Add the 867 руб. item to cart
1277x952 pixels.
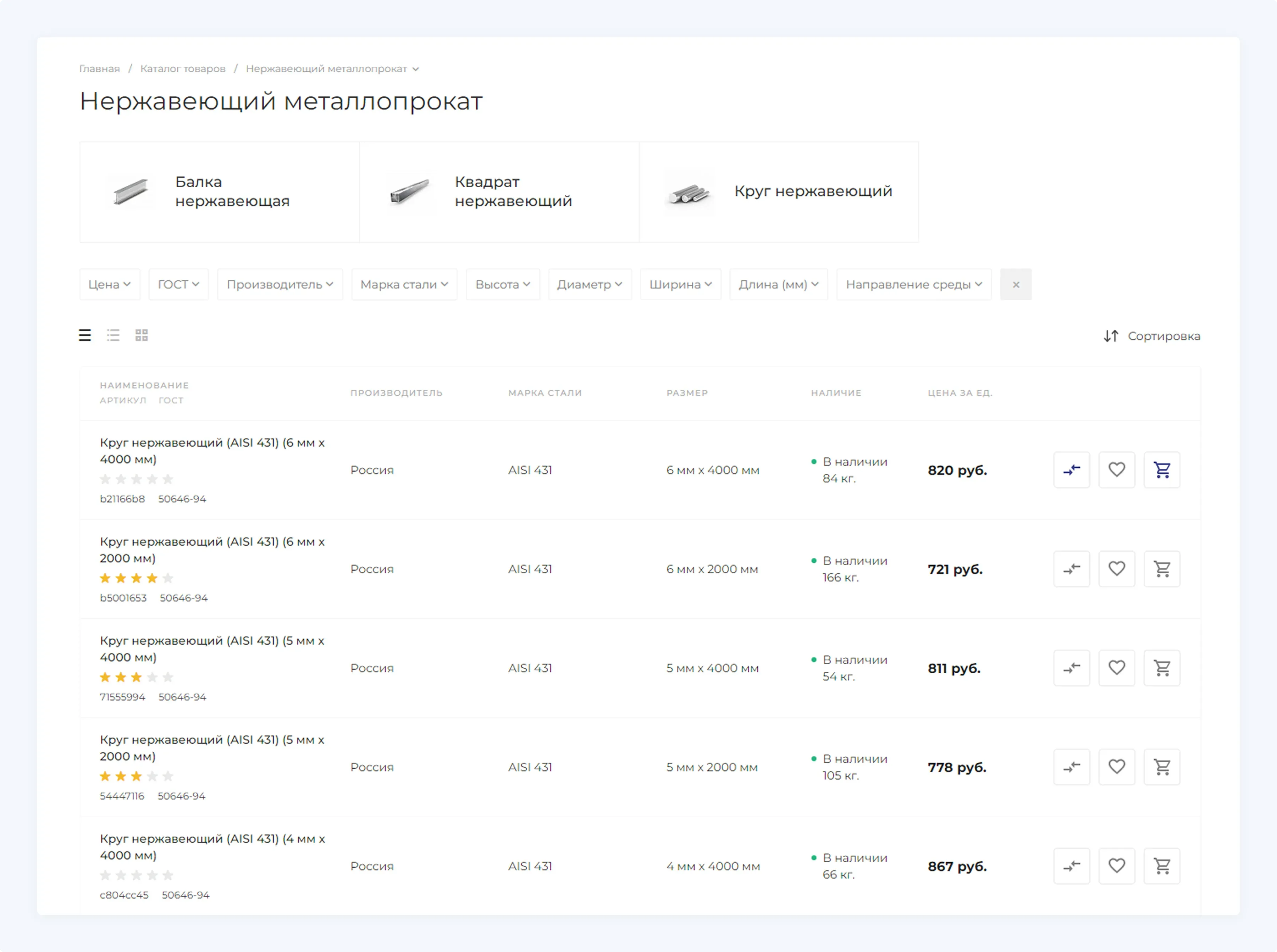click(x=1161, y=865)
